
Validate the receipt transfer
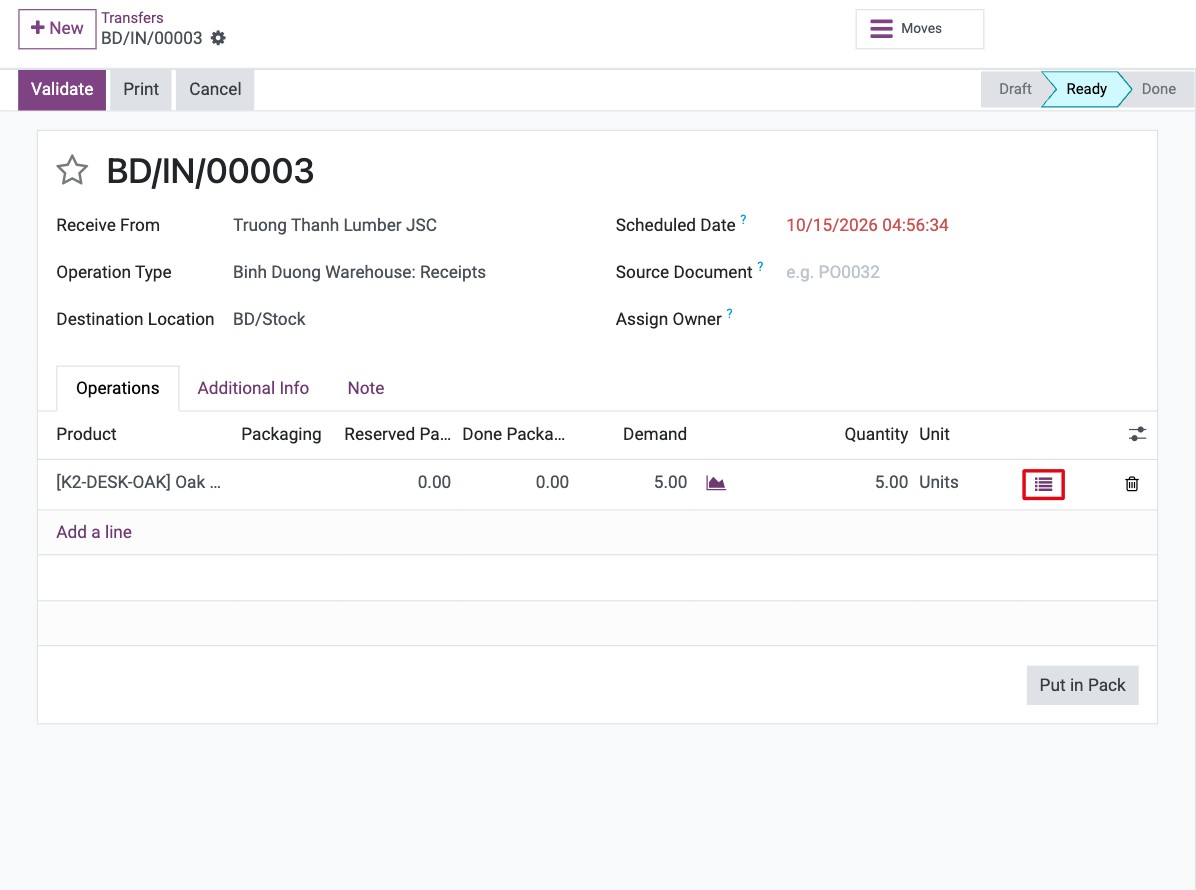pos(62,89)
